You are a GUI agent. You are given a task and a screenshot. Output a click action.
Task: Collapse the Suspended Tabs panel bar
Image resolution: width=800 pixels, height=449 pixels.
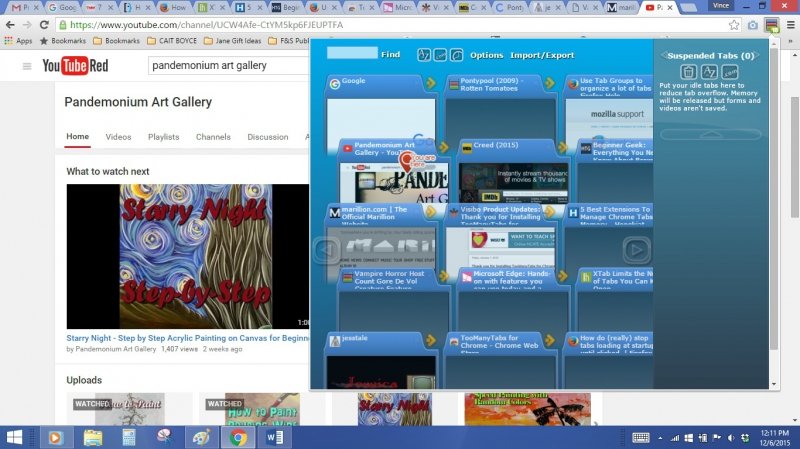pyautogui.click(x=711, y=134)
